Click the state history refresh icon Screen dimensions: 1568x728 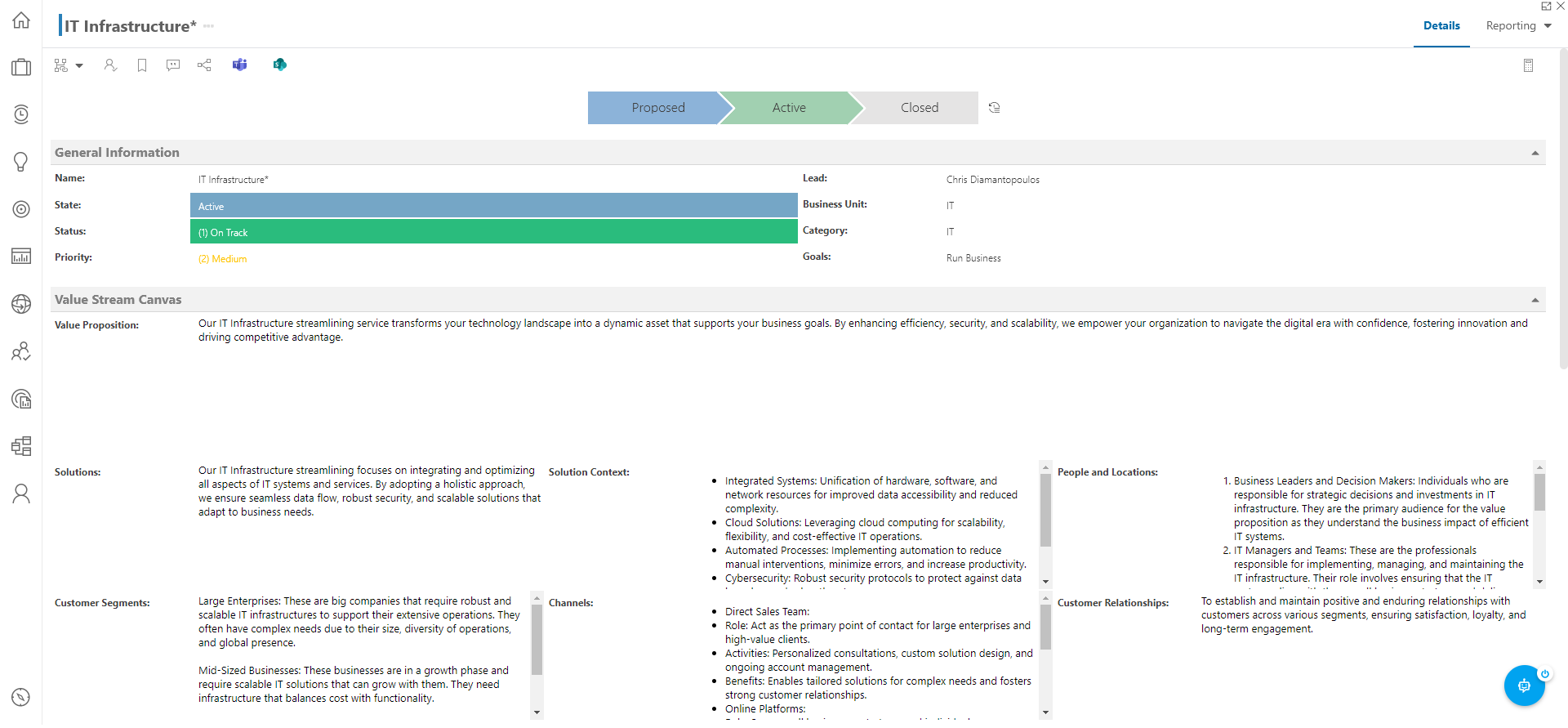tap(995, 108)
